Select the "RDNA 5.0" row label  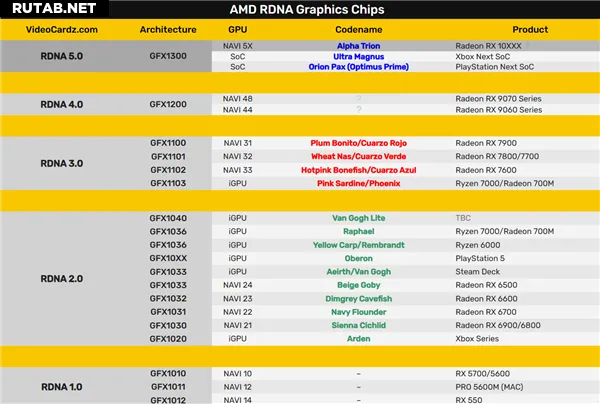click(62, 56)
